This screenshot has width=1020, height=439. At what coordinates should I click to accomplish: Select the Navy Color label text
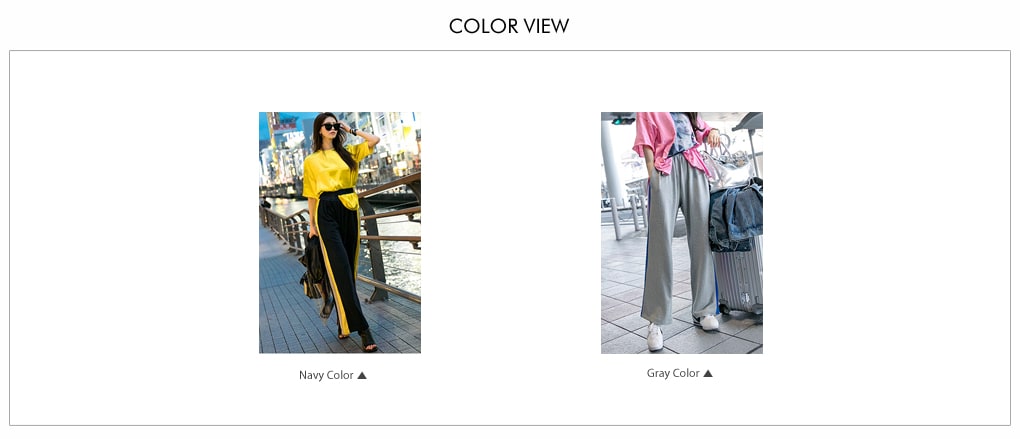click(326, 375)
